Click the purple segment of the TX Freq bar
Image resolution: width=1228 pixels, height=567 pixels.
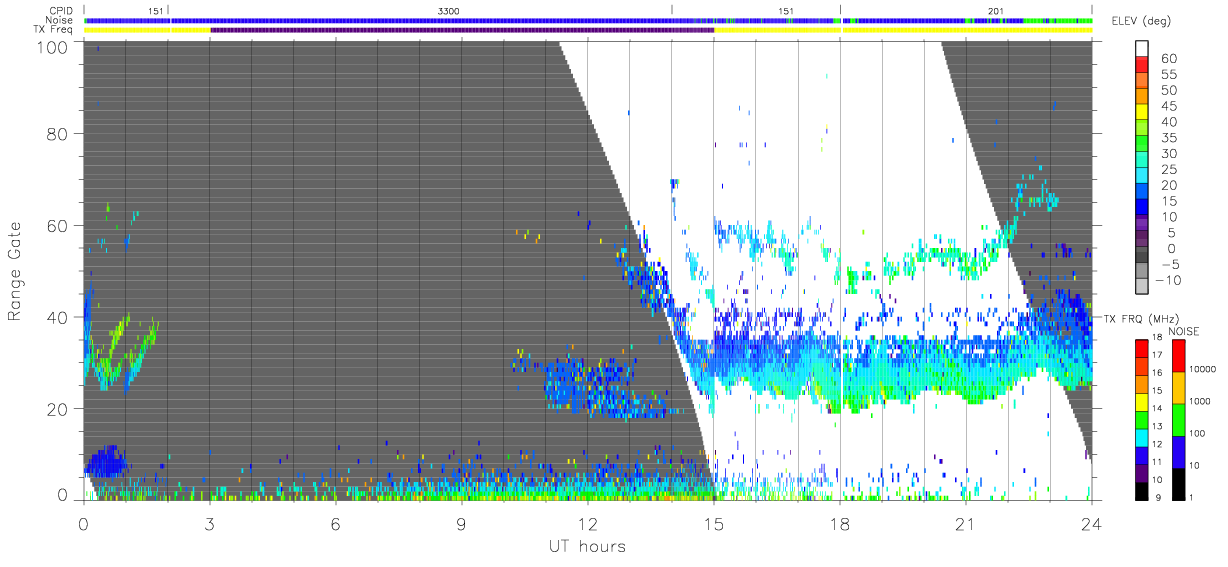(x=462, y=30)
